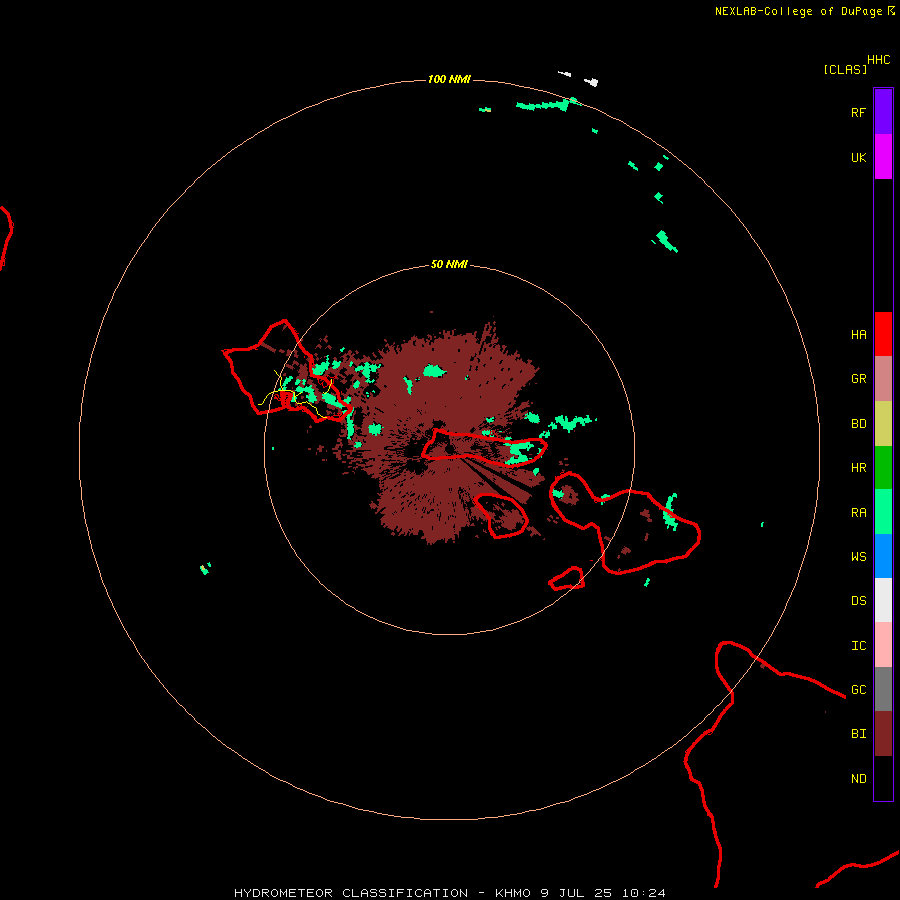Click the BI brown legend swatch
The height and width of the screenshot is (900, 900).
883,734
